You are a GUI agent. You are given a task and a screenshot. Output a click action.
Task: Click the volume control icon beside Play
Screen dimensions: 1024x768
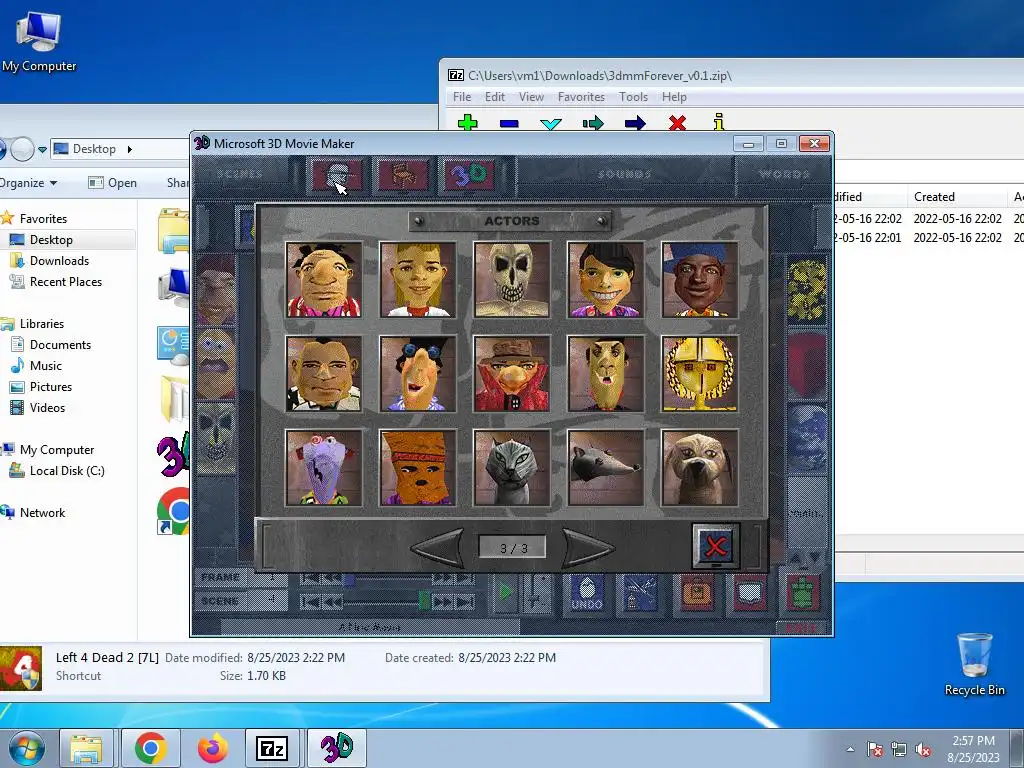tap(537, 593)
